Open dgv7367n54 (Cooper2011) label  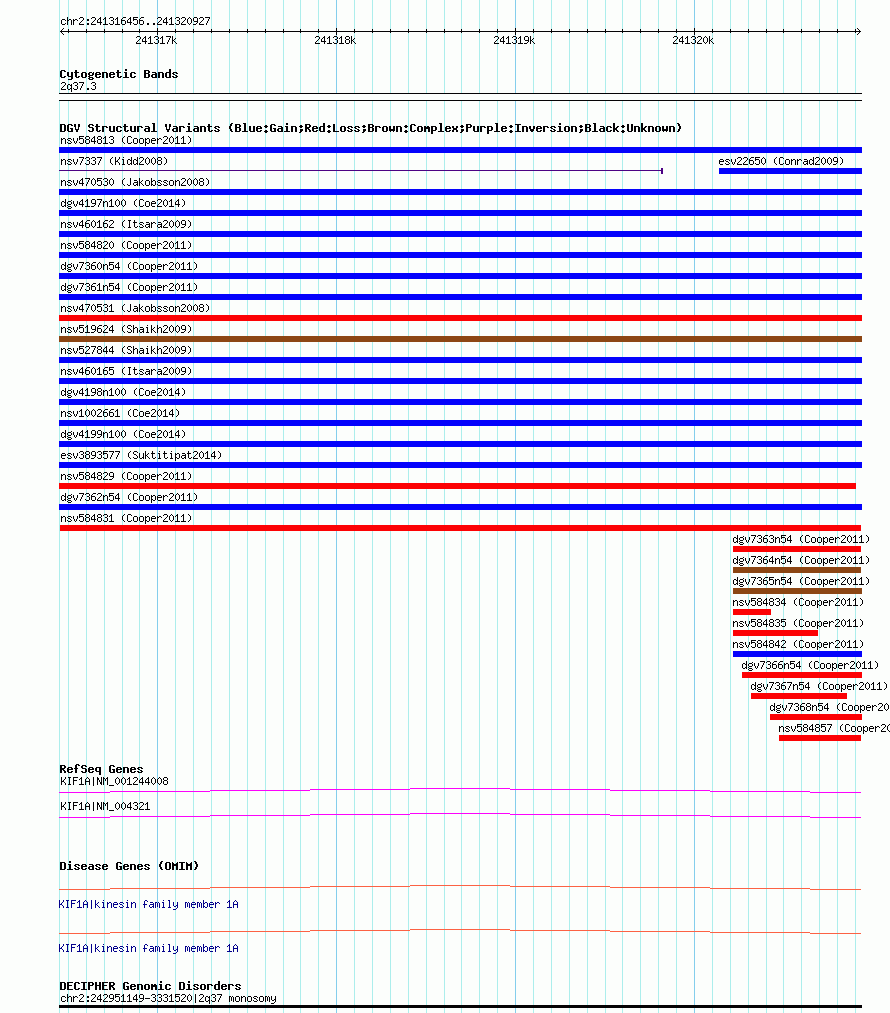tap(819, 686)
